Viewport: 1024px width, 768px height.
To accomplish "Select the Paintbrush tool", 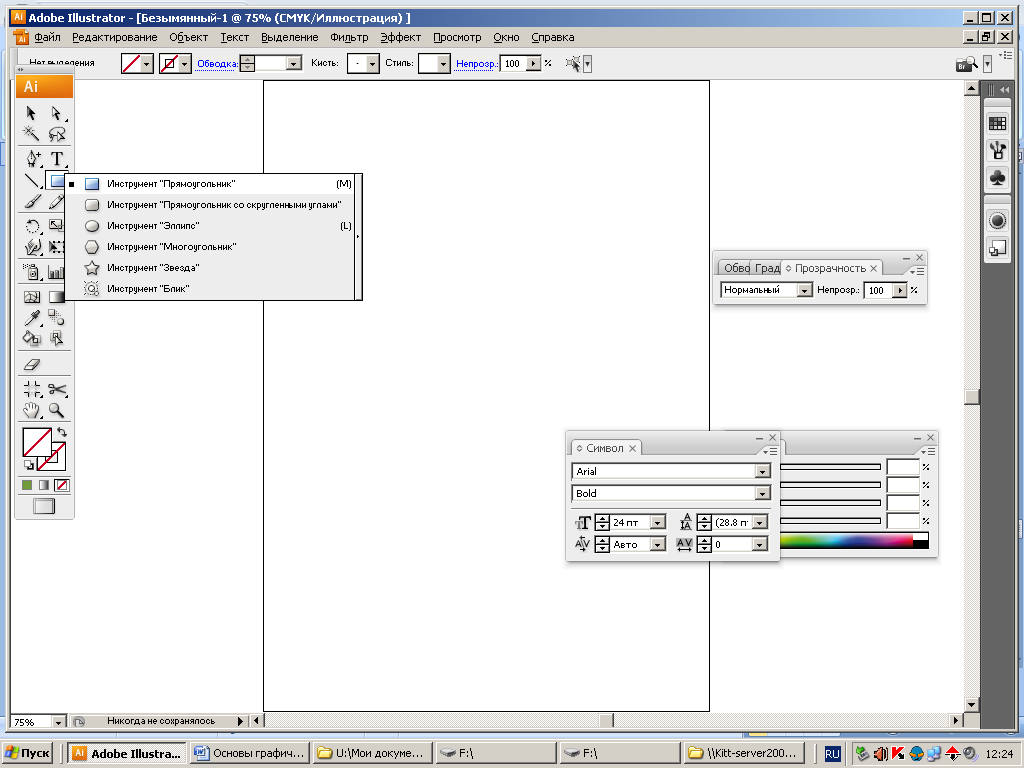I will pos(32,202).
